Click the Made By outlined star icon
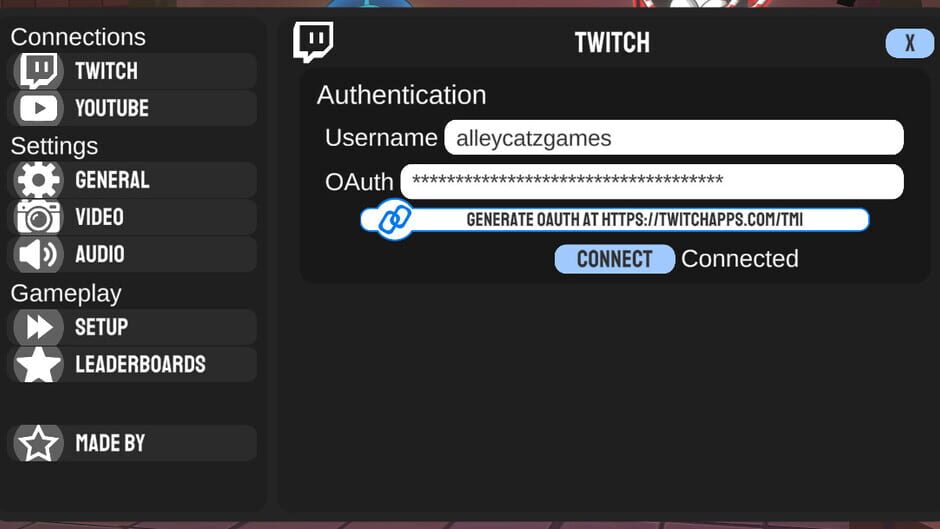 (38, 443)
